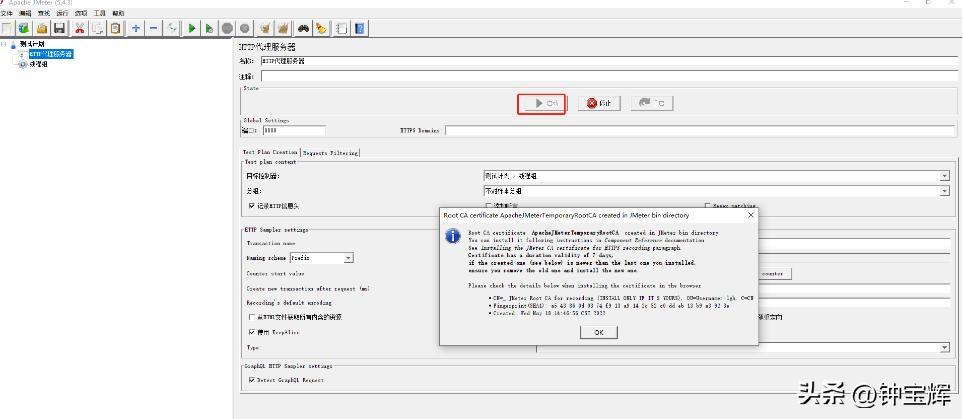Open the Templates toolbar icon
Image resolution: width=964 pixels, height=419 pixels.
(24, 28)
